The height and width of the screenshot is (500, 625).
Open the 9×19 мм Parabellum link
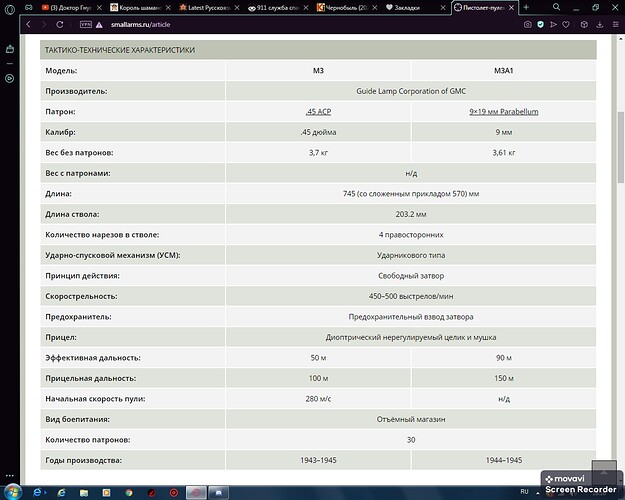click(x=504, y=112)
